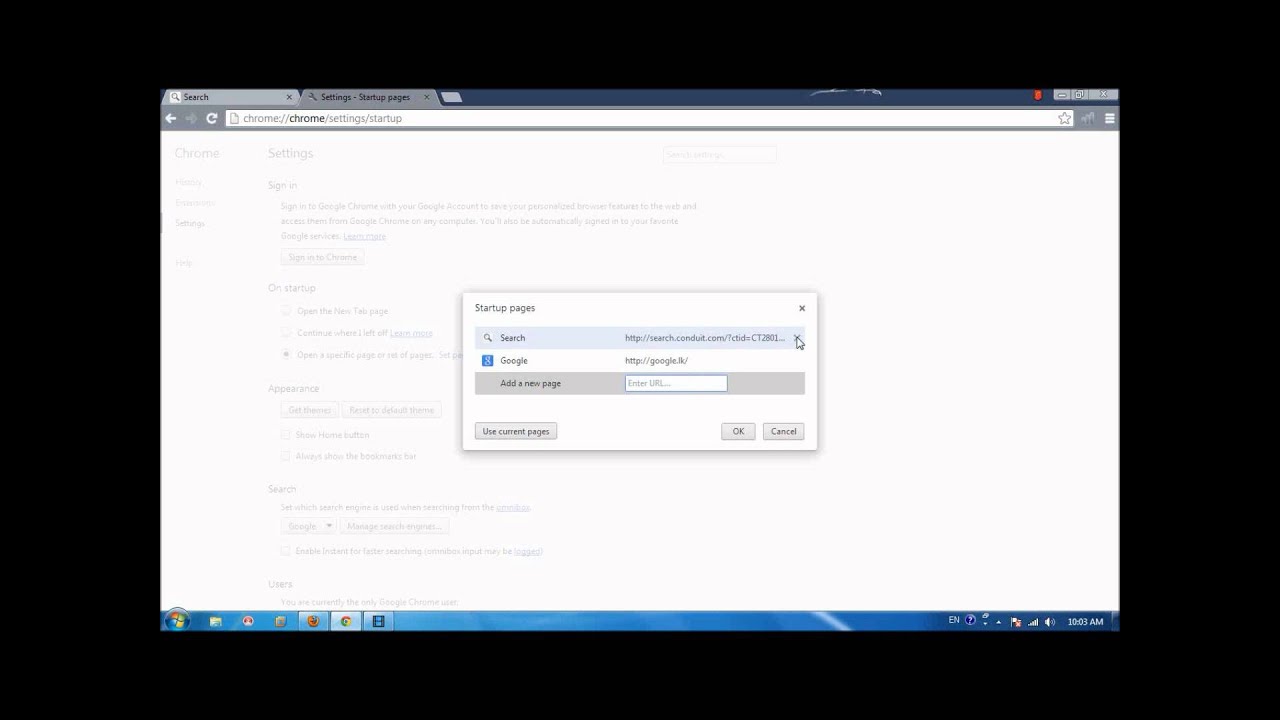This screenshot has height=720, width=1280.
Task: Click the Search settings field
Action: tap(719, 155)
